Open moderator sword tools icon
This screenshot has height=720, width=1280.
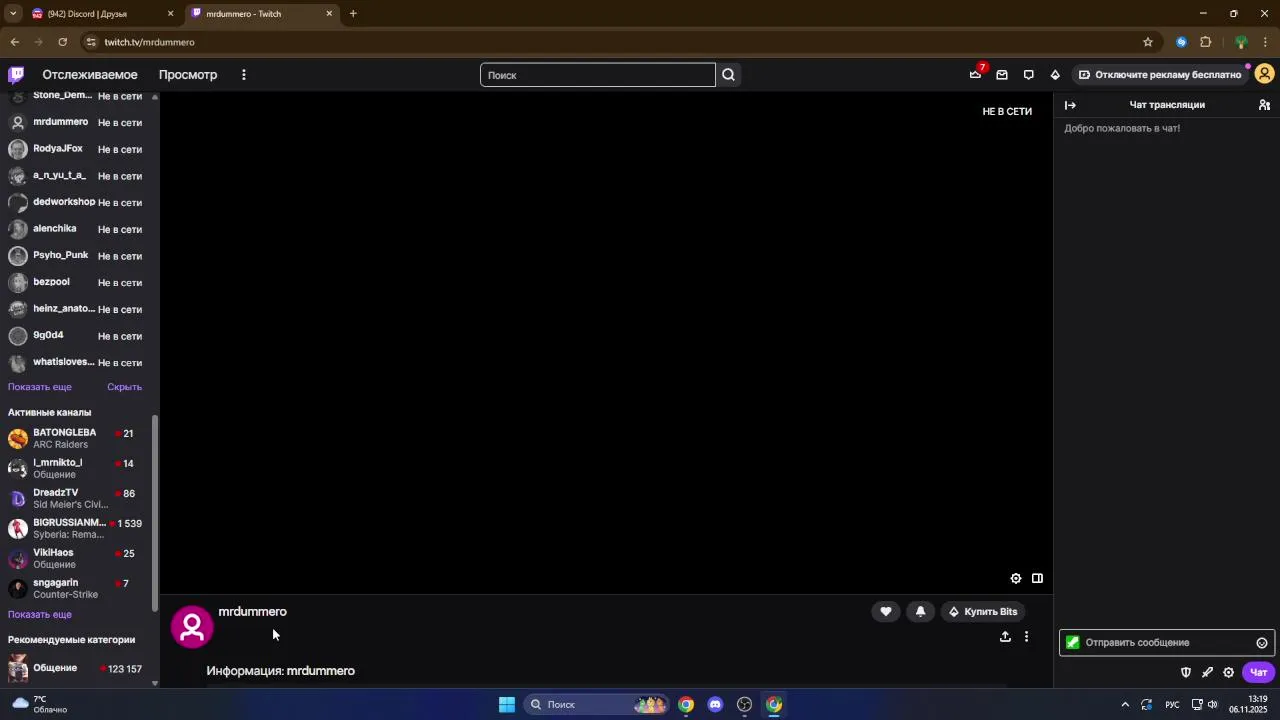[x=1207, y=672]
